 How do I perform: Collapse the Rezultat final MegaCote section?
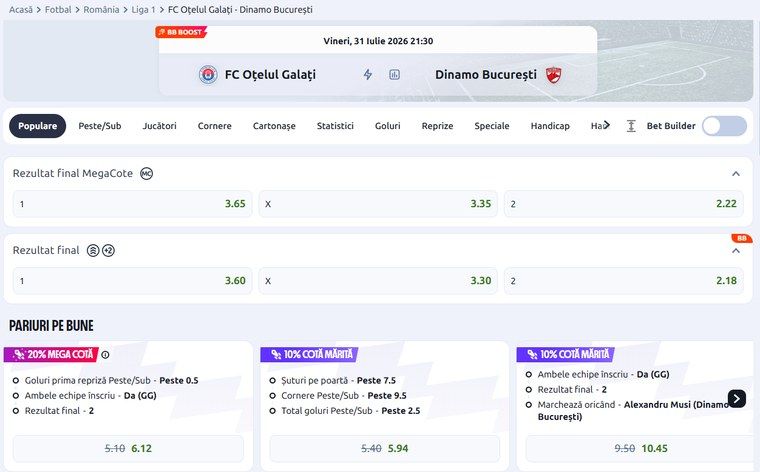736,173
